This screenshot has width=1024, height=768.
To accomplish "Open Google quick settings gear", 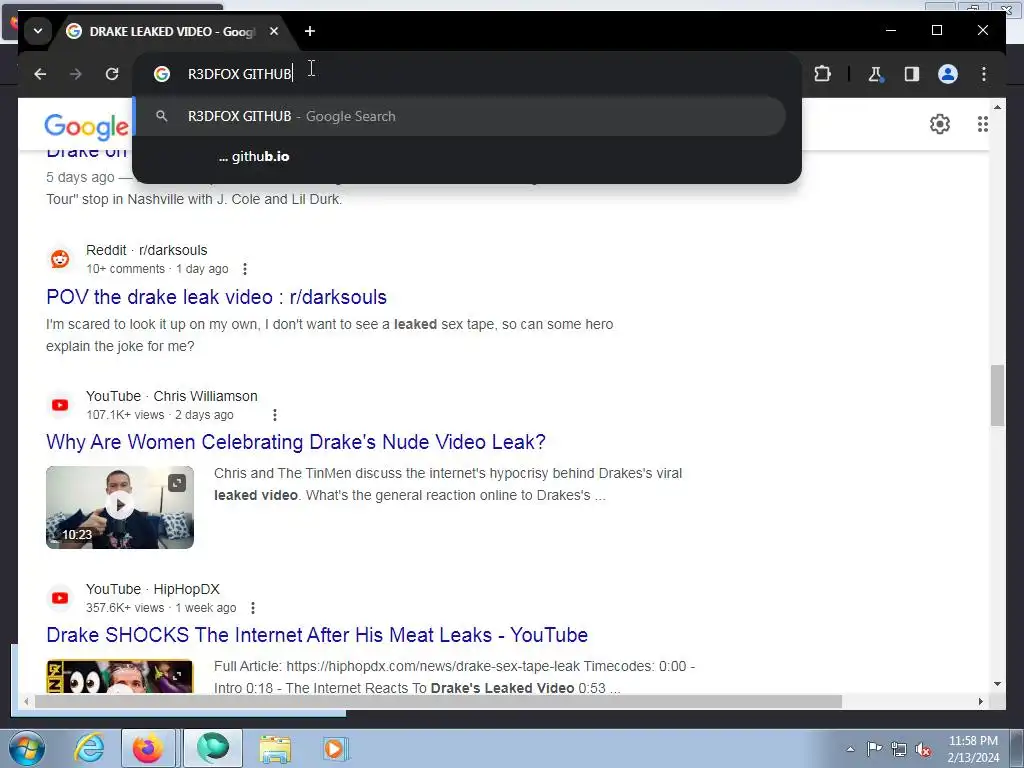I will pos(940,124).
